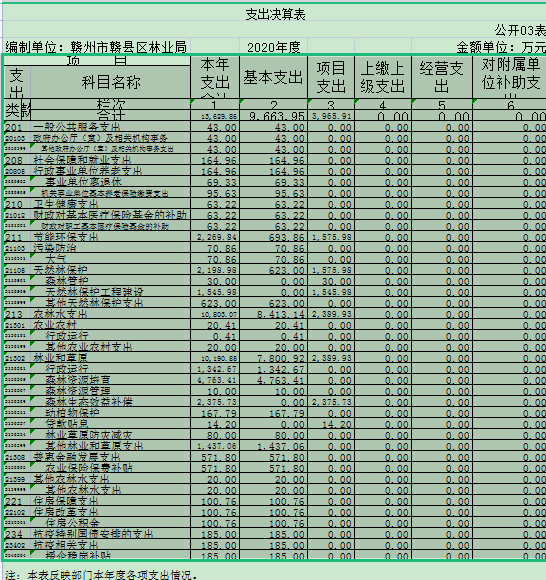546x580 pixels.
Task: Select the row name 社会保障和就业支出
Action: pyautogui.click(x=82, y=160)
